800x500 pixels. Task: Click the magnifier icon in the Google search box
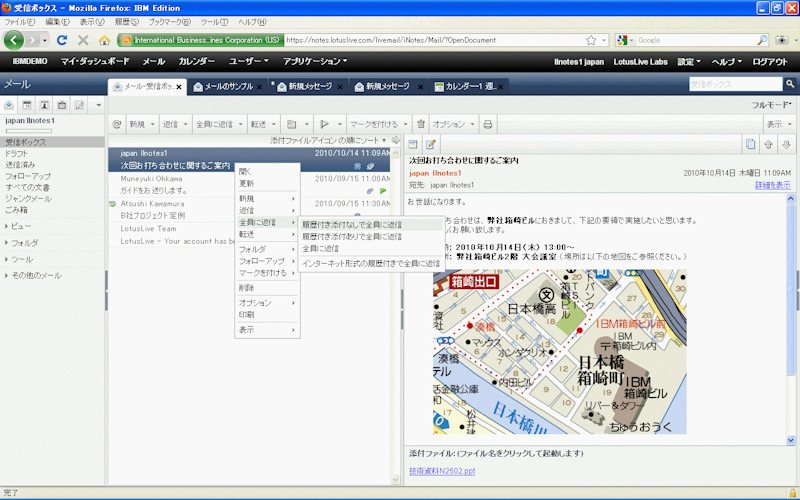(x=762, y=40)
